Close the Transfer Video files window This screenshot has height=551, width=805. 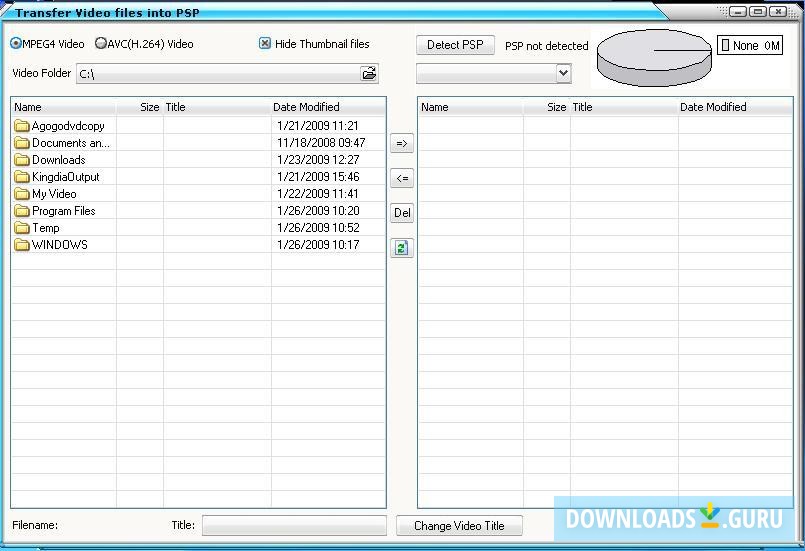[x=778, y=11]
